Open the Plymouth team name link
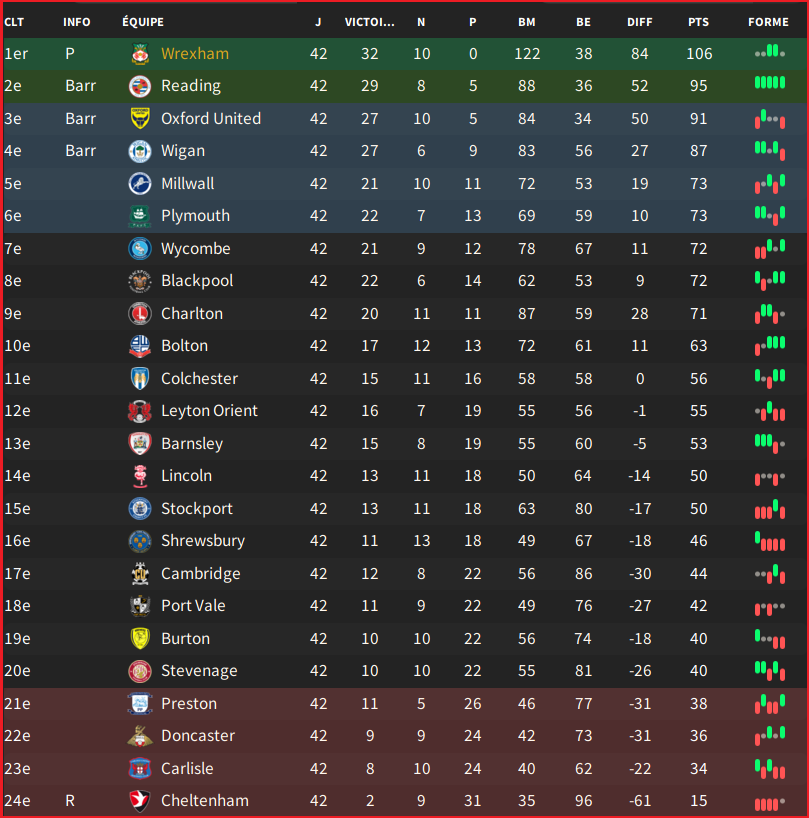The width and height of the screenshot is (809, 818). pos(195,216)
